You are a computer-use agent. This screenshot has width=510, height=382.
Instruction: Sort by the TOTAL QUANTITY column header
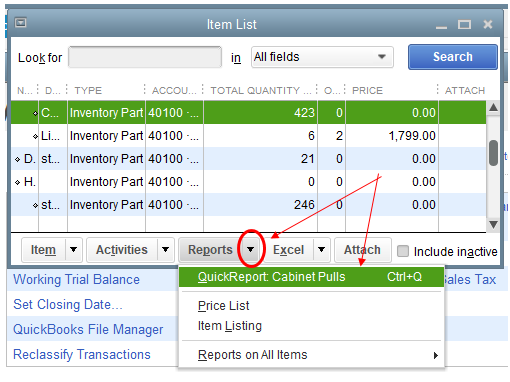tap(261, 90)
